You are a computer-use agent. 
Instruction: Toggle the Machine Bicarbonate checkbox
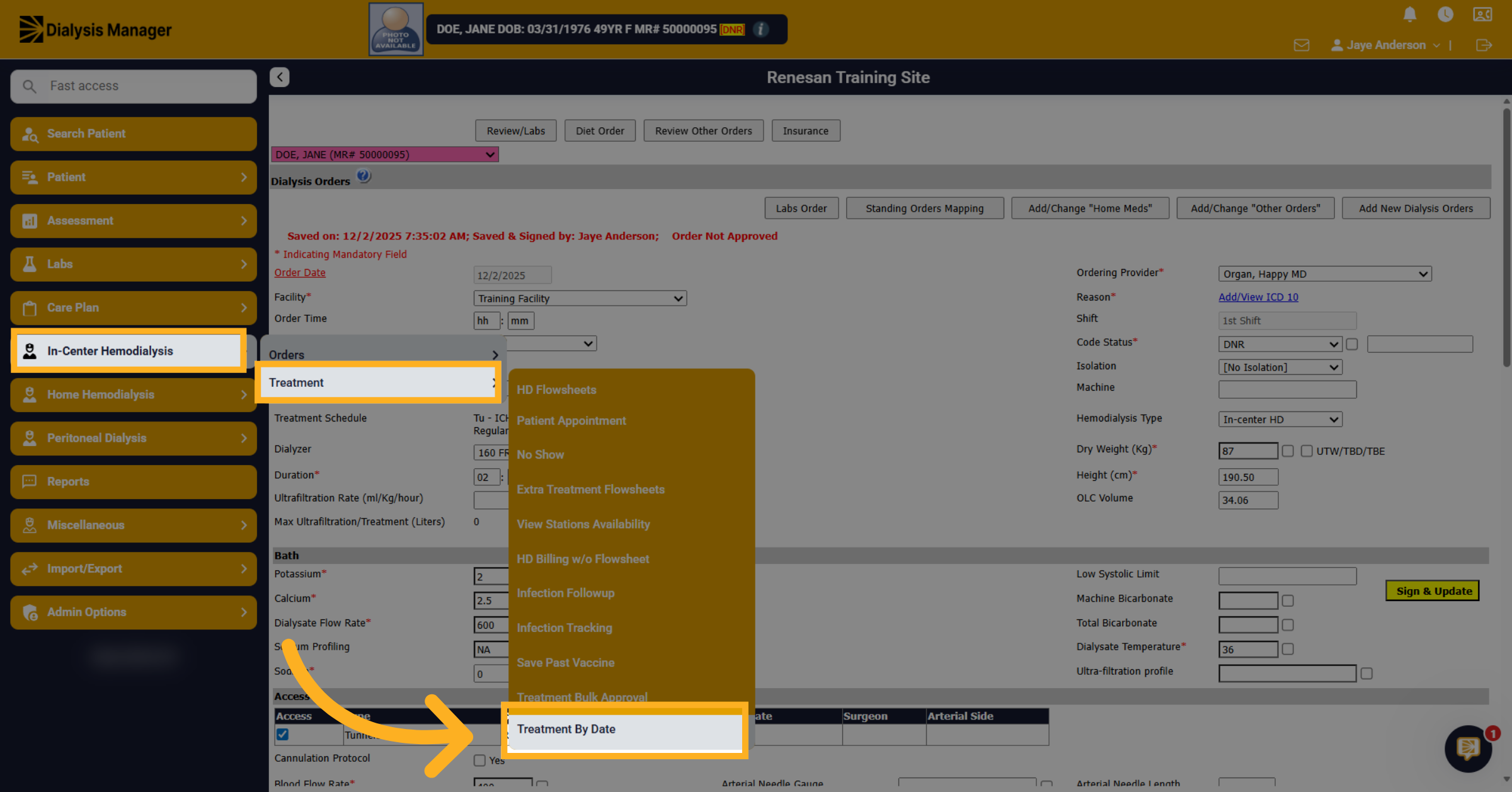[x=1288, y=600]
